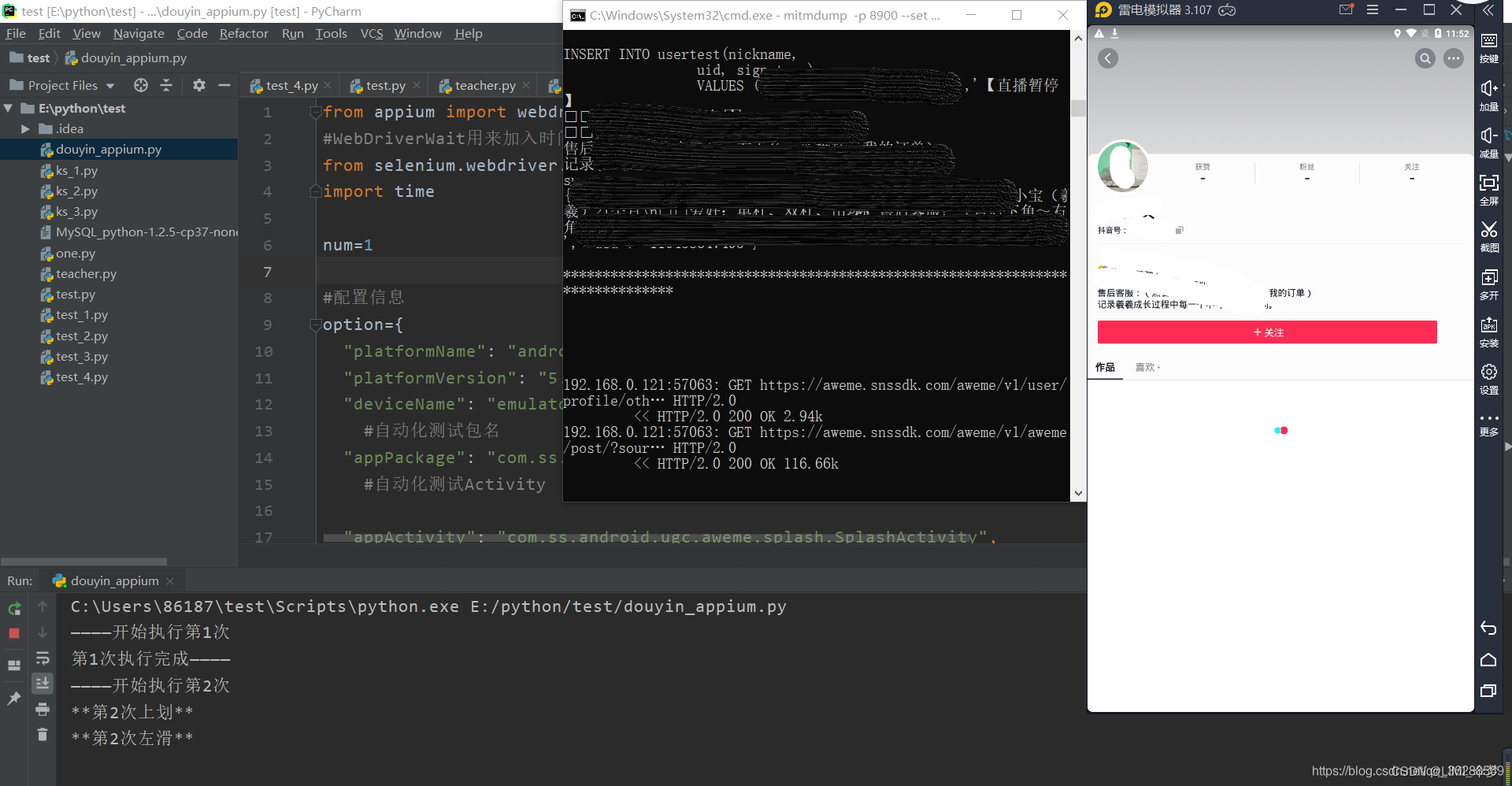The height and width of the screenshot is (786, 1512).
Task: Open the Tools menu
Action: (331, 33)
